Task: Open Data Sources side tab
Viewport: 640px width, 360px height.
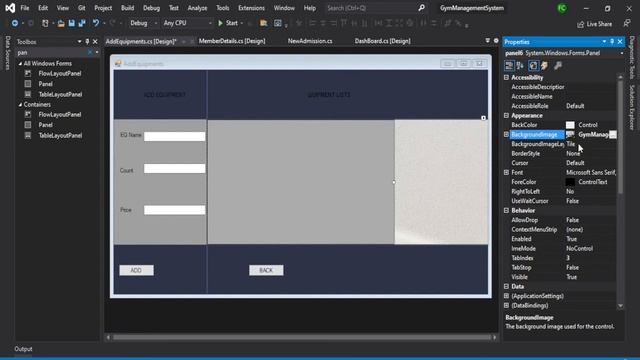Action: click(x=7, y=53)
